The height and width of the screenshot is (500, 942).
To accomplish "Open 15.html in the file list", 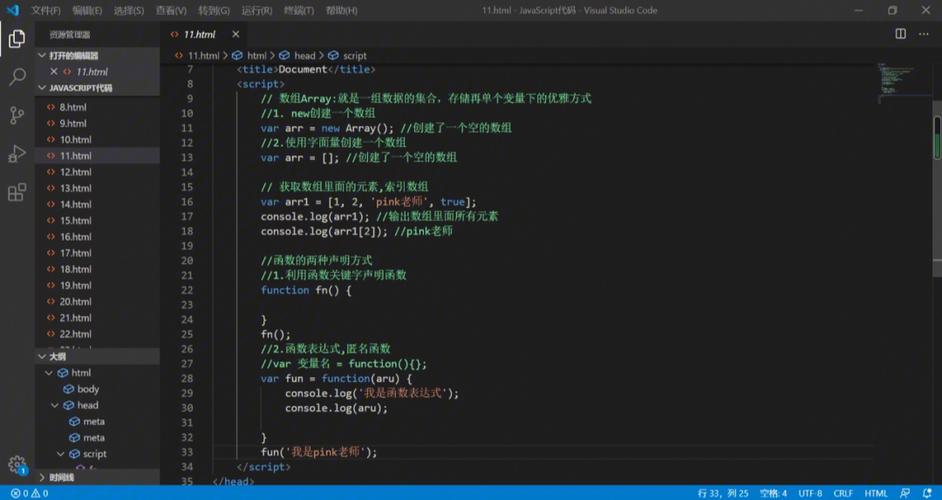I will [x=97, y=221].
